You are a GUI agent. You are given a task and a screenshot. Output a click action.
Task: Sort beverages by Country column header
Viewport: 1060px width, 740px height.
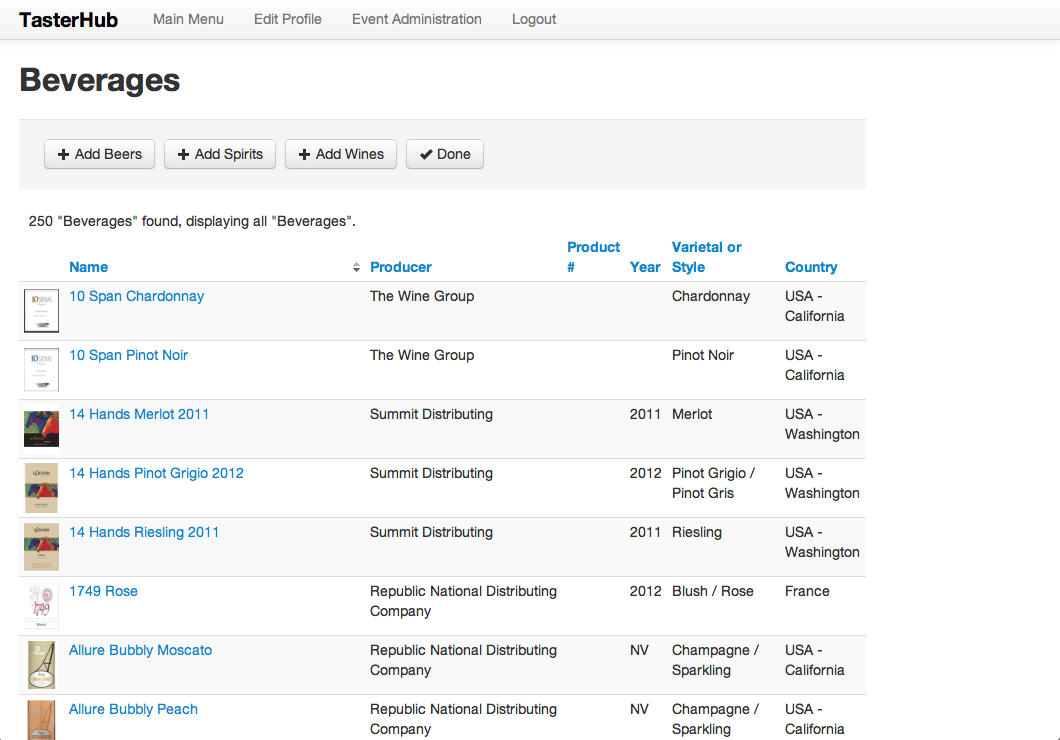pyautogui.click(x=811, y=267)
